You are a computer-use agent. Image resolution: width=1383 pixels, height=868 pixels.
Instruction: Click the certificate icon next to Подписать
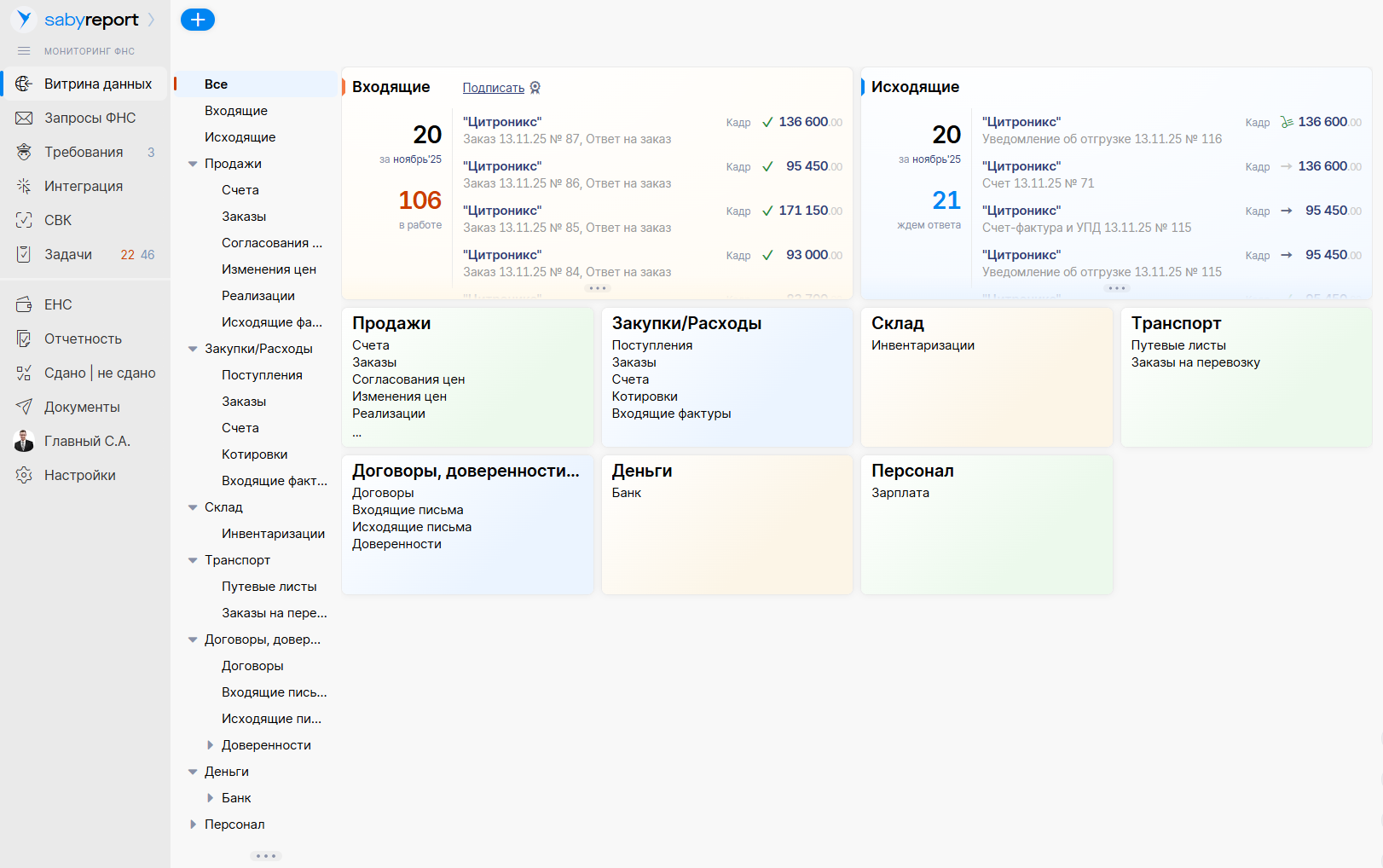(x=535, y=88)
